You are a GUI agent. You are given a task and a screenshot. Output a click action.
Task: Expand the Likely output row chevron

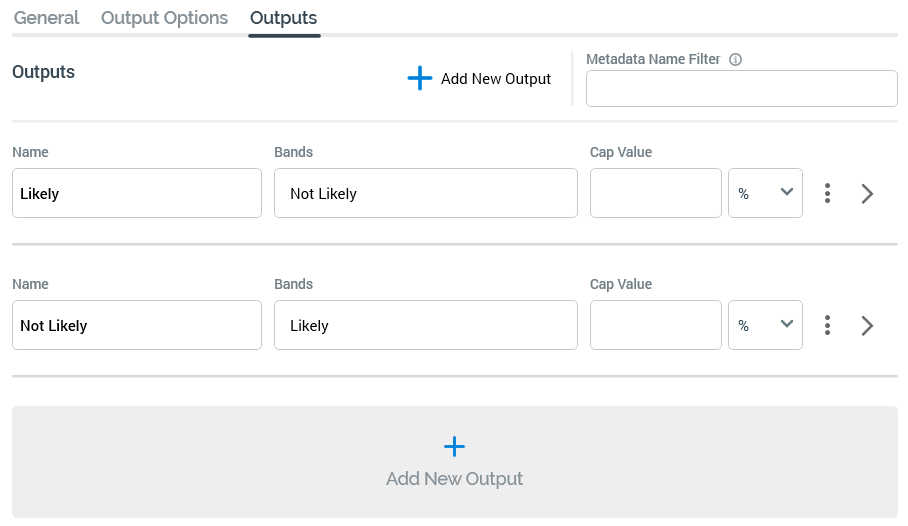pos(867,194)
